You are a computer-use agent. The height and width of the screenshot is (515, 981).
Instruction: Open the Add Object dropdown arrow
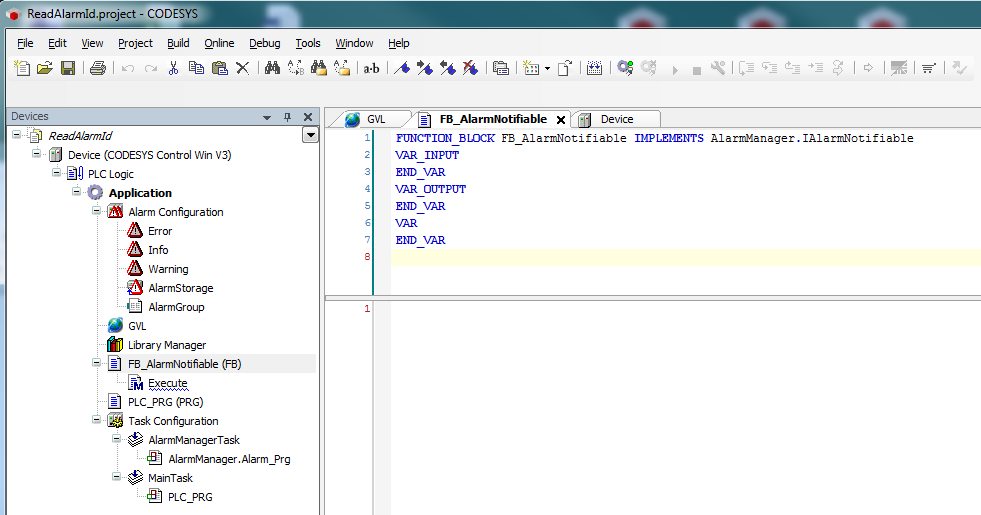(x=547, y=68)
